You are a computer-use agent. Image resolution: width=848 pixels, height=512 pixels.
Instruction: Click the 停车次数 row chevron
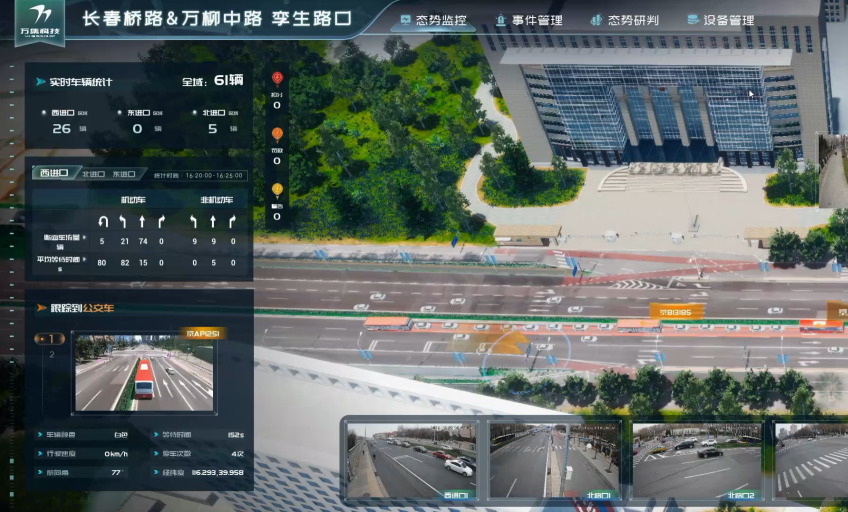click(x=156, y=453)
